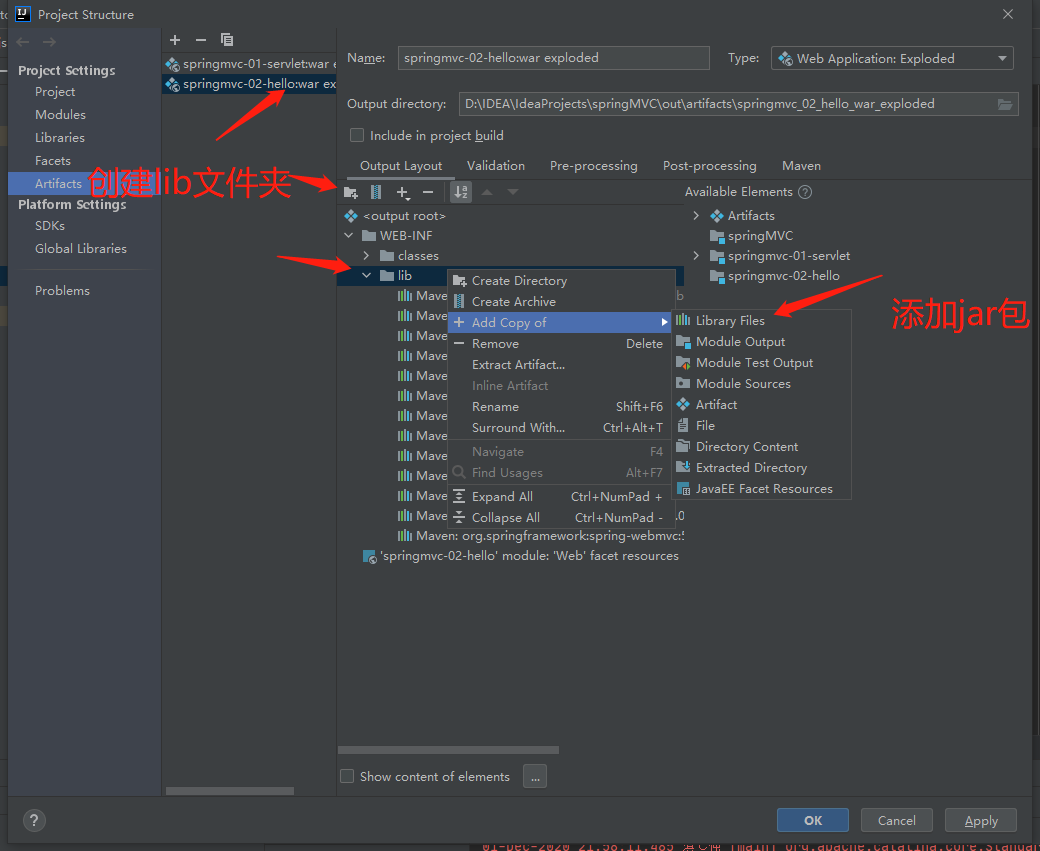This screenshot has height=851, width=1040.
Task: Choose Remove from context menu
Action: (560, 344)
